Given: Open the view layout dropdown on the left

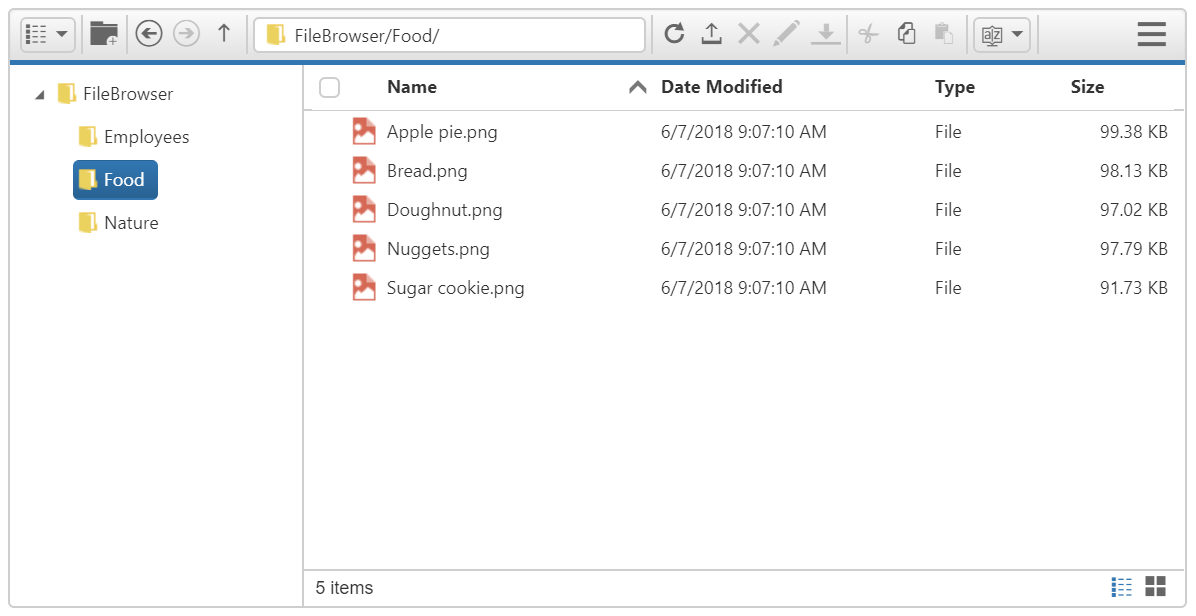Looking at the screenshot, I should (x=45, y=33).
